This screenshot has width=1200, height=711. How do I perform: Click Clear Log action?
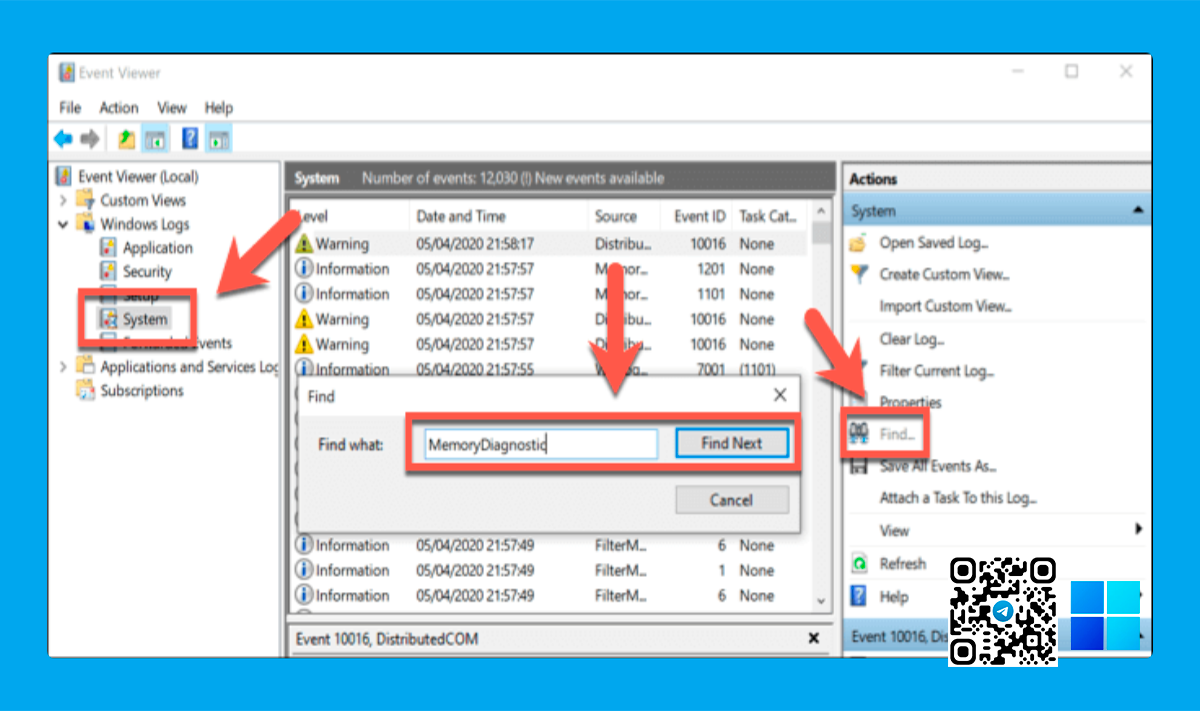912,339
